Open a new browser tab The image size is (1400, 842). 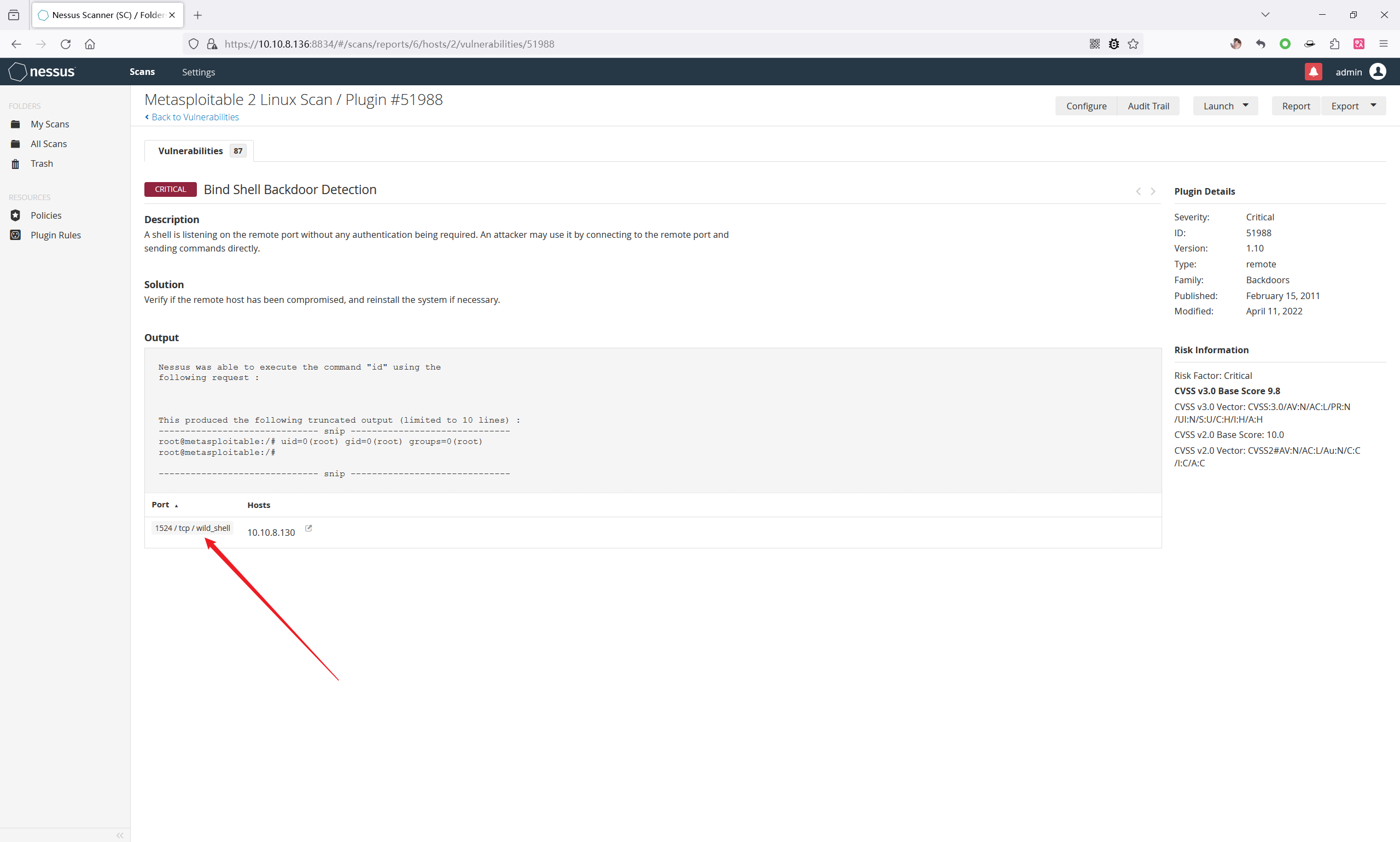click(197, 15)
